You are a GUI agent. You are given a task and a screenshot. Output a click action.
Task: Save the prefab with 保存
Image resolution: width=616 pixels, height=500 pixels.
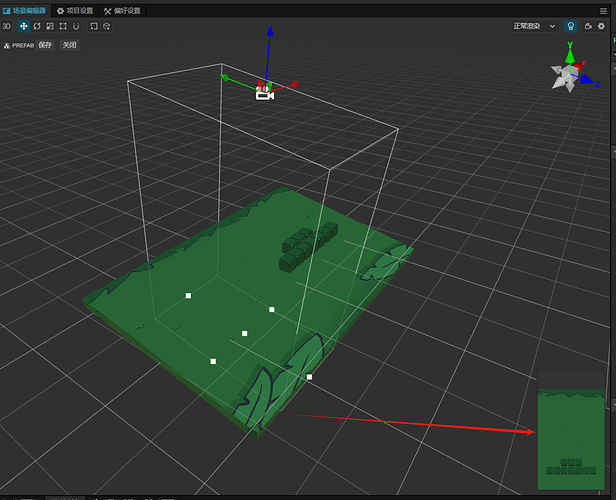45,45
